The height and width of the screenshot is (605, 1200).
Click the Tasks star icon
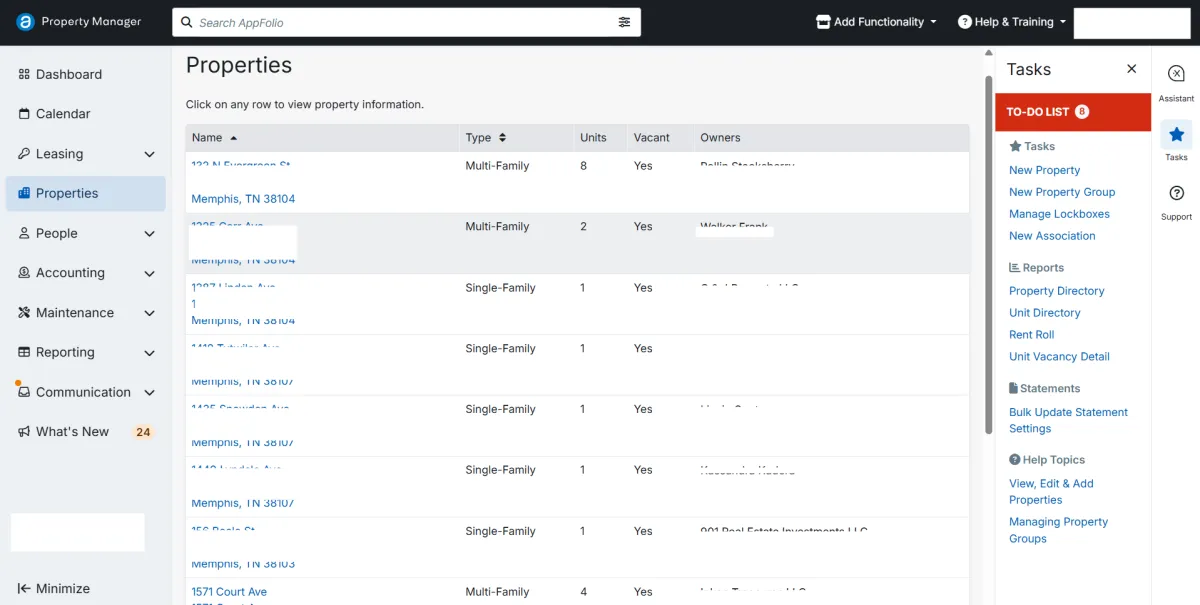(x=1176, y=135)
